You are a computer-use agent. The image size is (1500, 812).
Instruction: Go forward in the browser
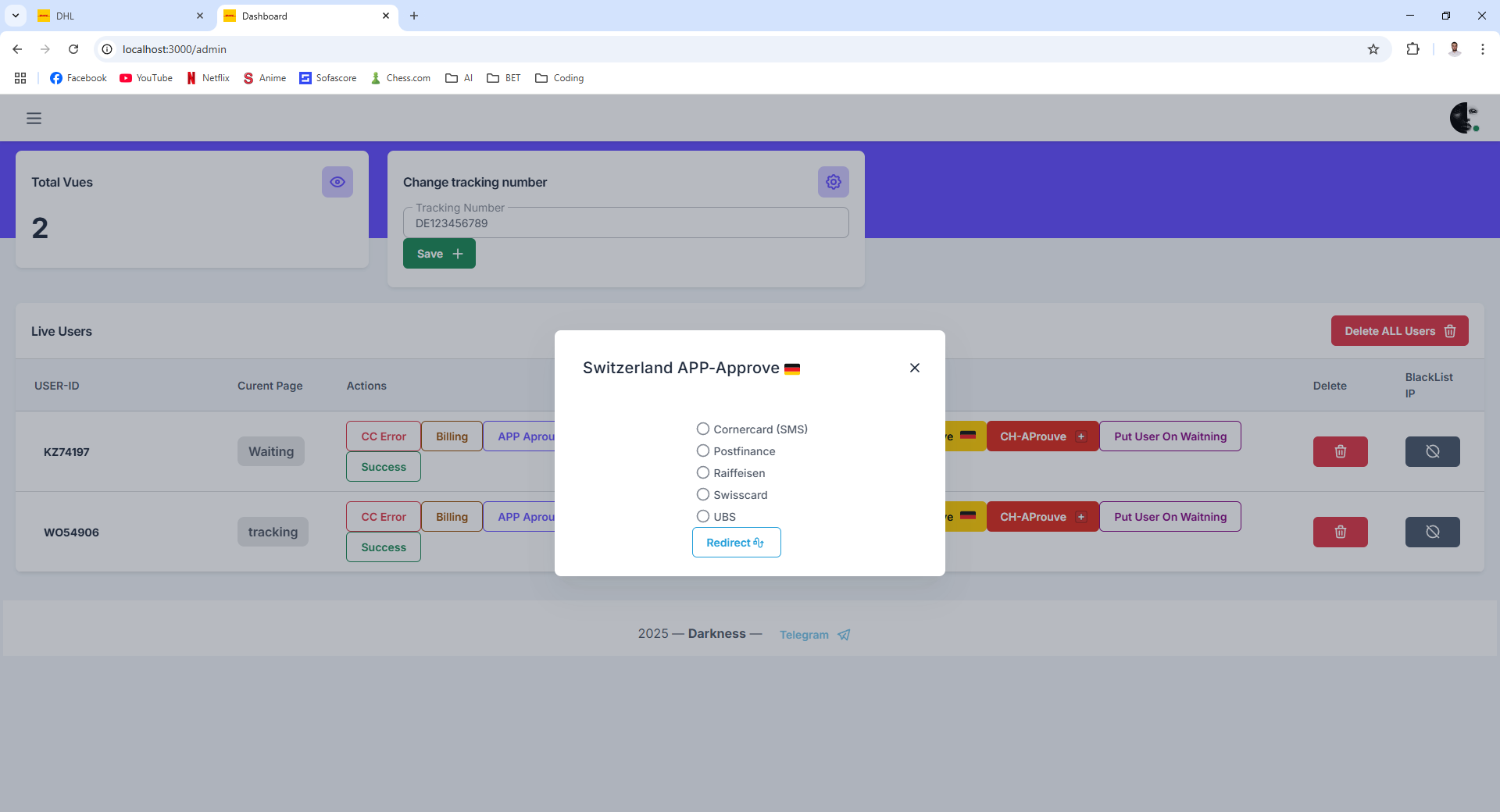(x=45, y=49)
